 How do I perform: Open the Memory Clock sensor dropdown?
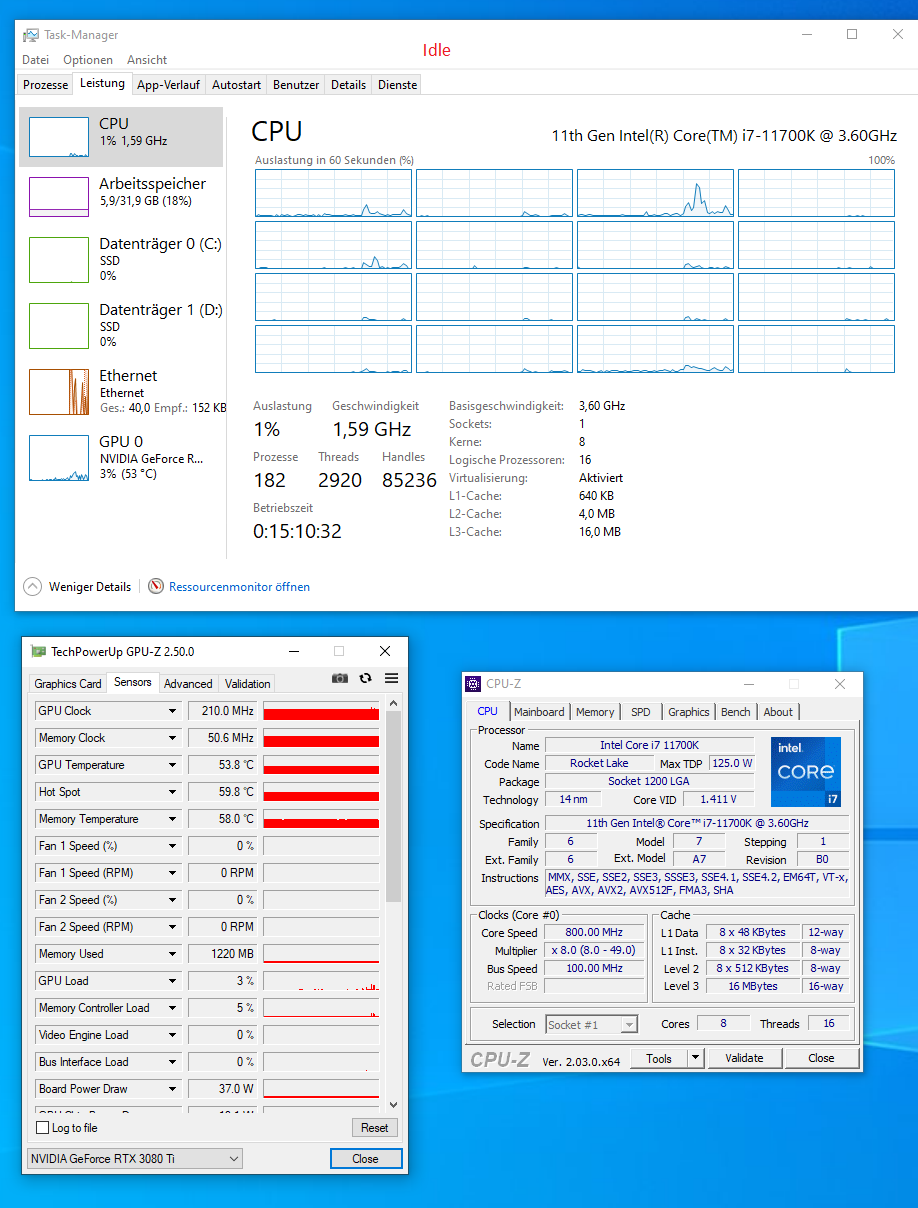(172, 738)
